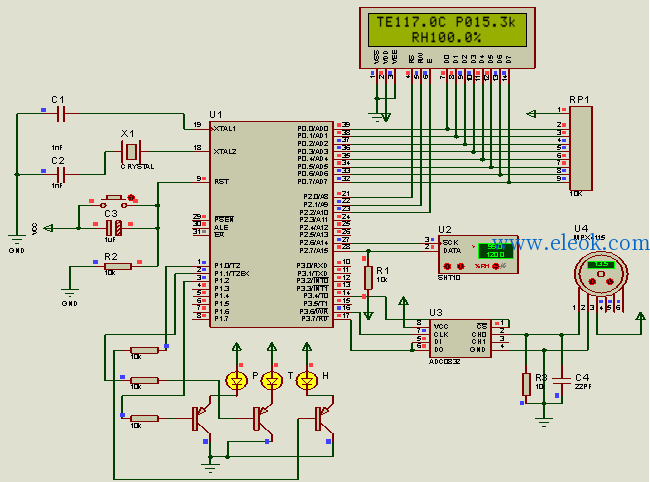Select the X1 crystal component
Screen dimensions: 650x482
[x=131, y=152]
